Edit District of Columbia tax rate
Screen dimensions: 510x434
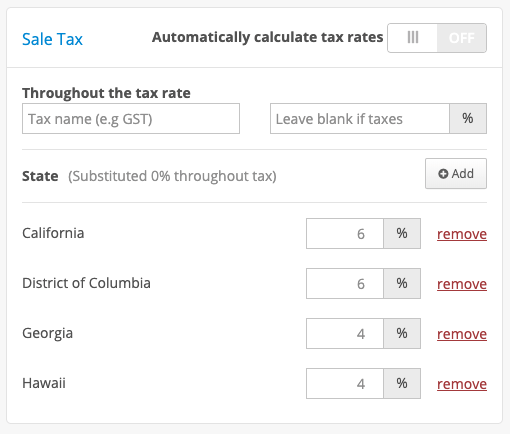click(345, 284)
